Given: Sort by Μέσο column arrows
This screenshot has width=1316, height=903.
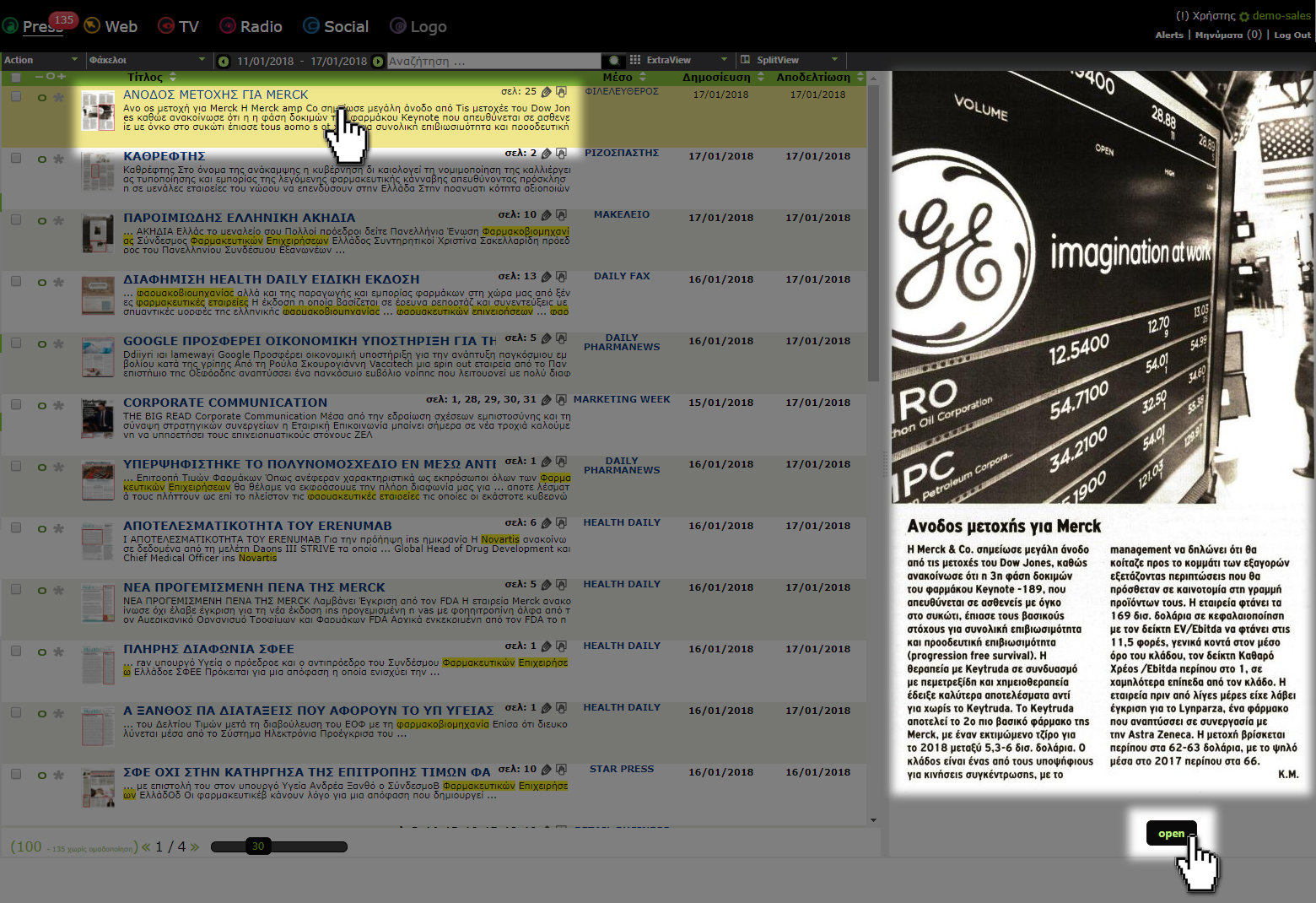Looking at the screenshot, I should coord(642,77).
